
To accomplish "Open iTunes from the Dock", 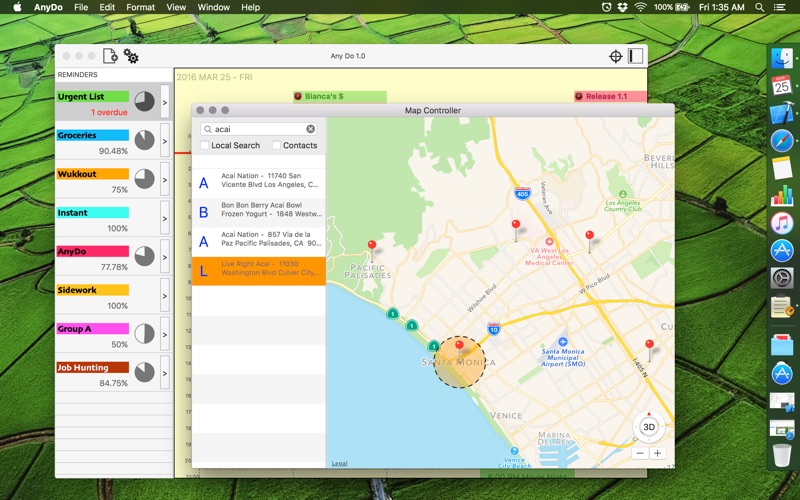I will pyautogui.click(x=782, y=223).
